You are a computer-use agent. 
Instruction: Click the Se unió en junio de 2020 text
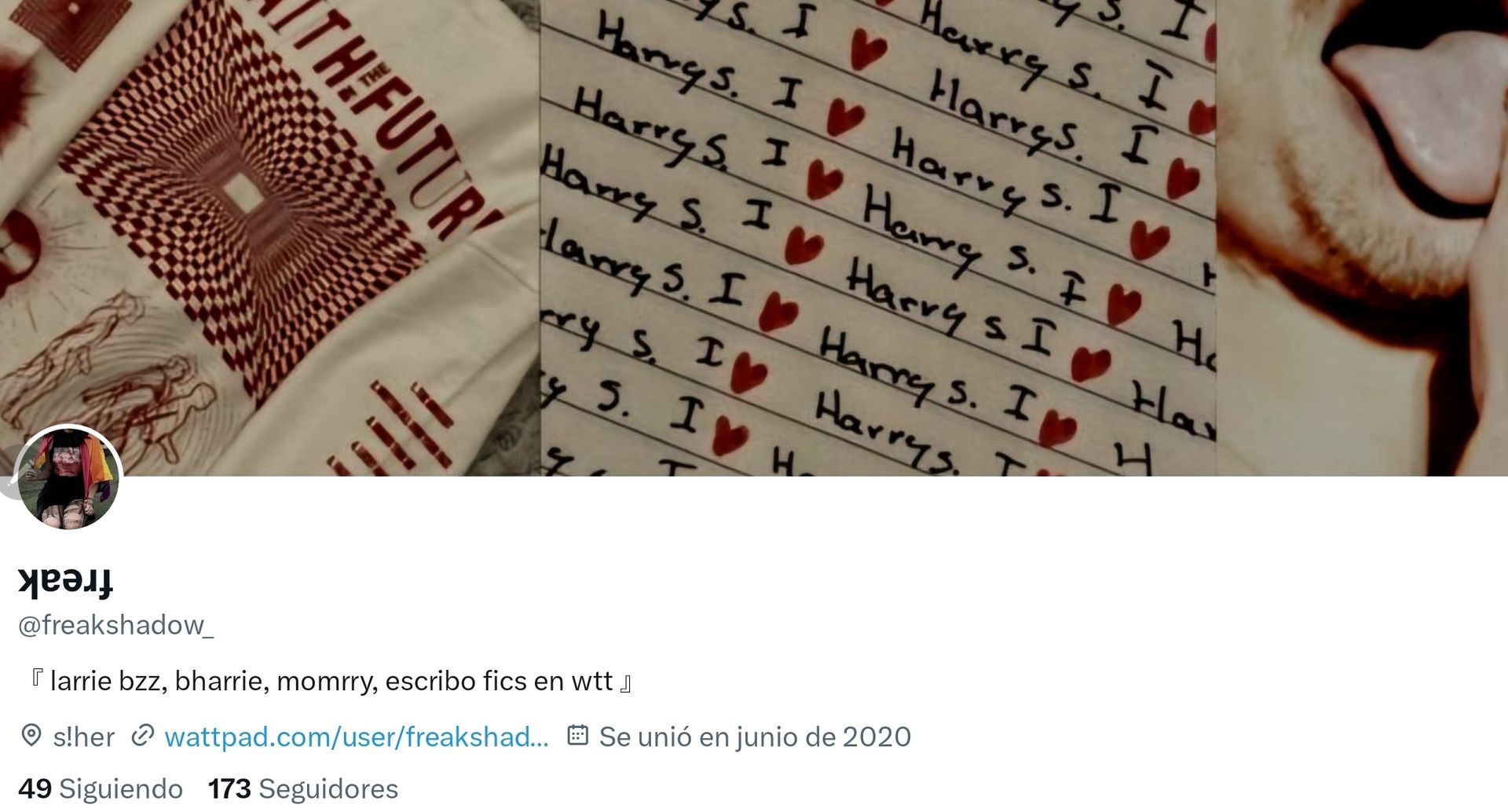755,737
